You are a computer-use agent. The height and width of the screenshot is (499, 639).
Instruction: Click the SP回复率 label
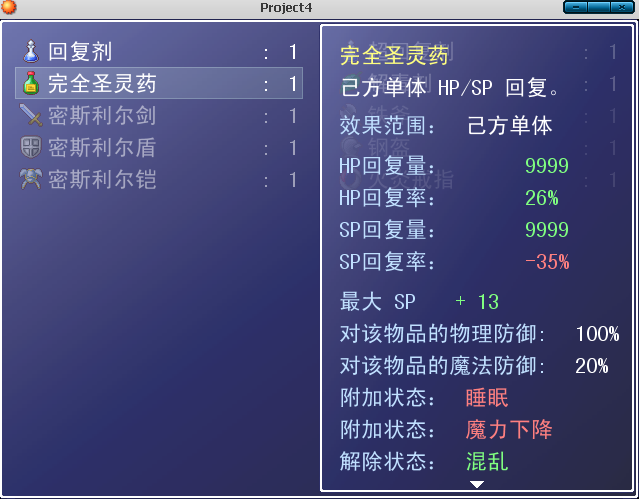pos(387,262)
